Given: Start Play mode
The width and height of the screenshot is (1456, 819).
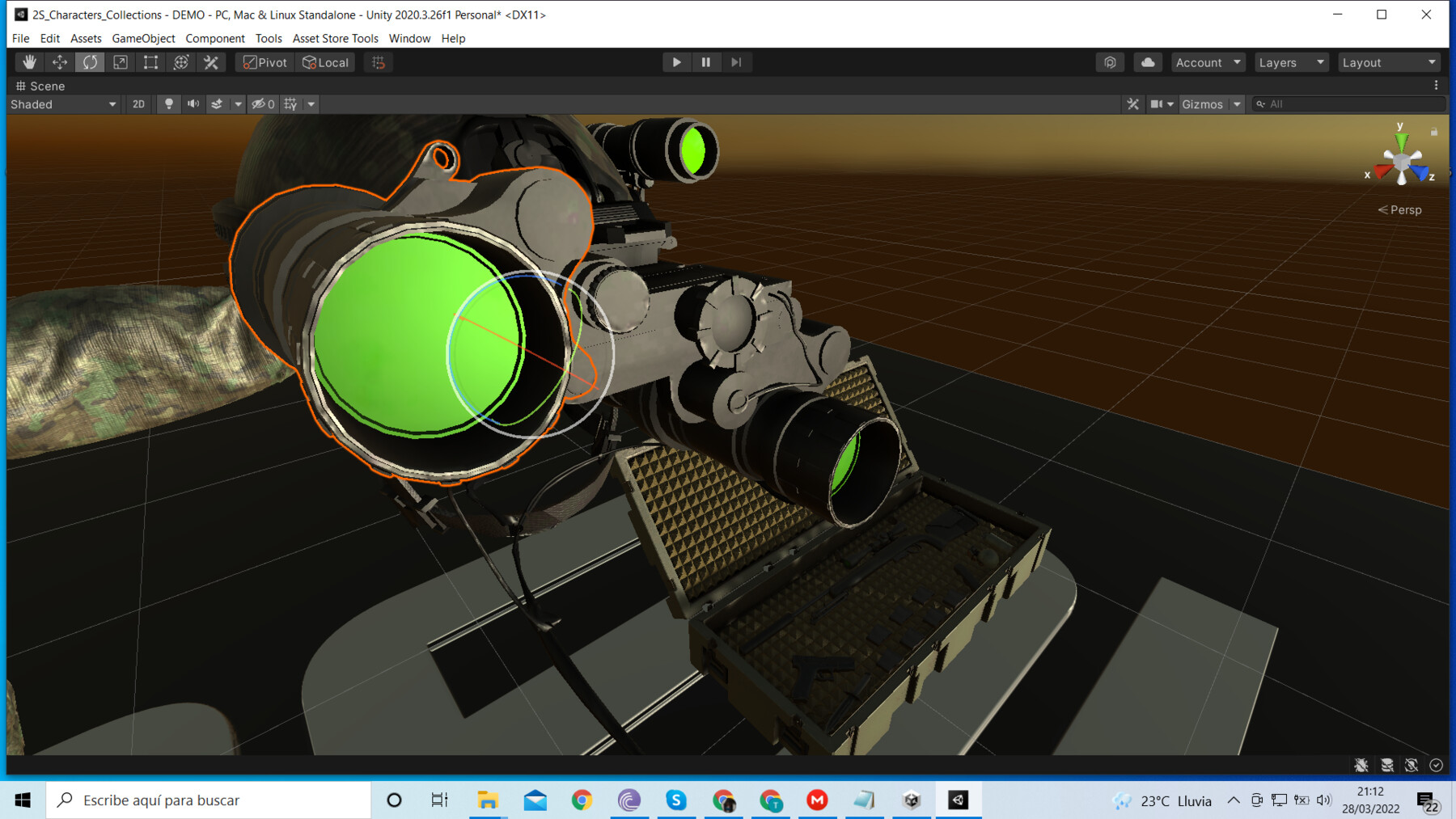Looking at the screenshot, I should coord(676,62).
